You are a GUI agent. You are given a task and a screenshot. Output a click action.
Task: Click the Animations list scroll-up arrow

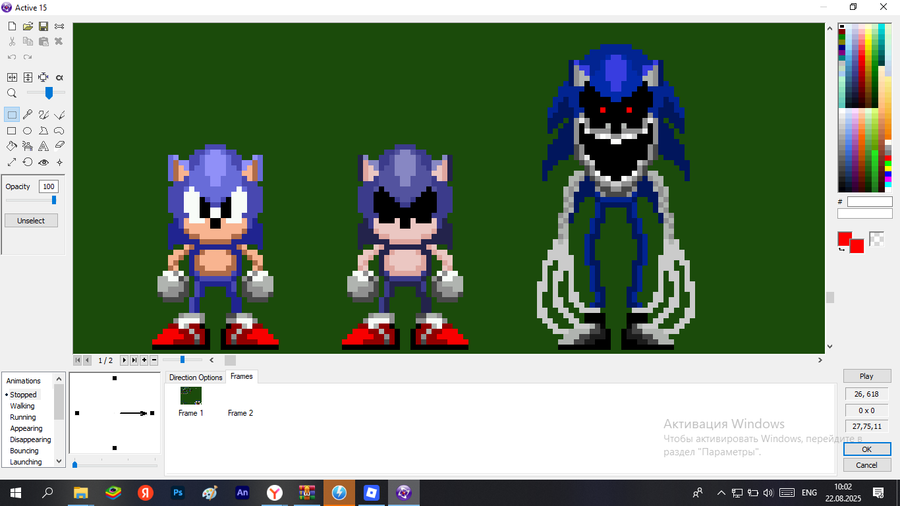pos(59,379)
